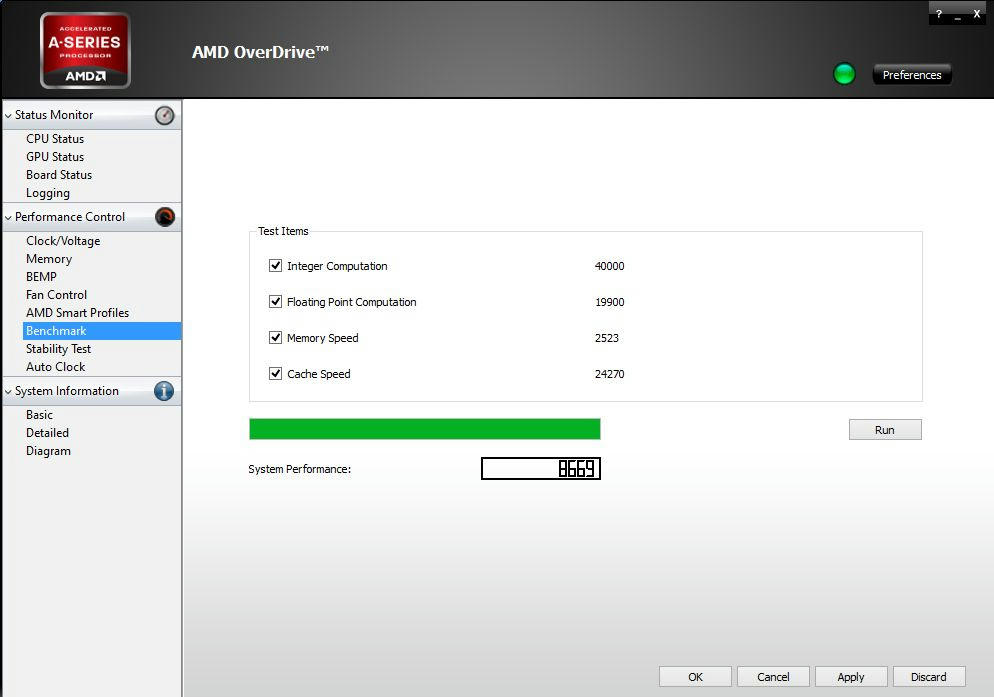Confirm with the OK button
Screen dimensions: 994x697
coord(695,677)
